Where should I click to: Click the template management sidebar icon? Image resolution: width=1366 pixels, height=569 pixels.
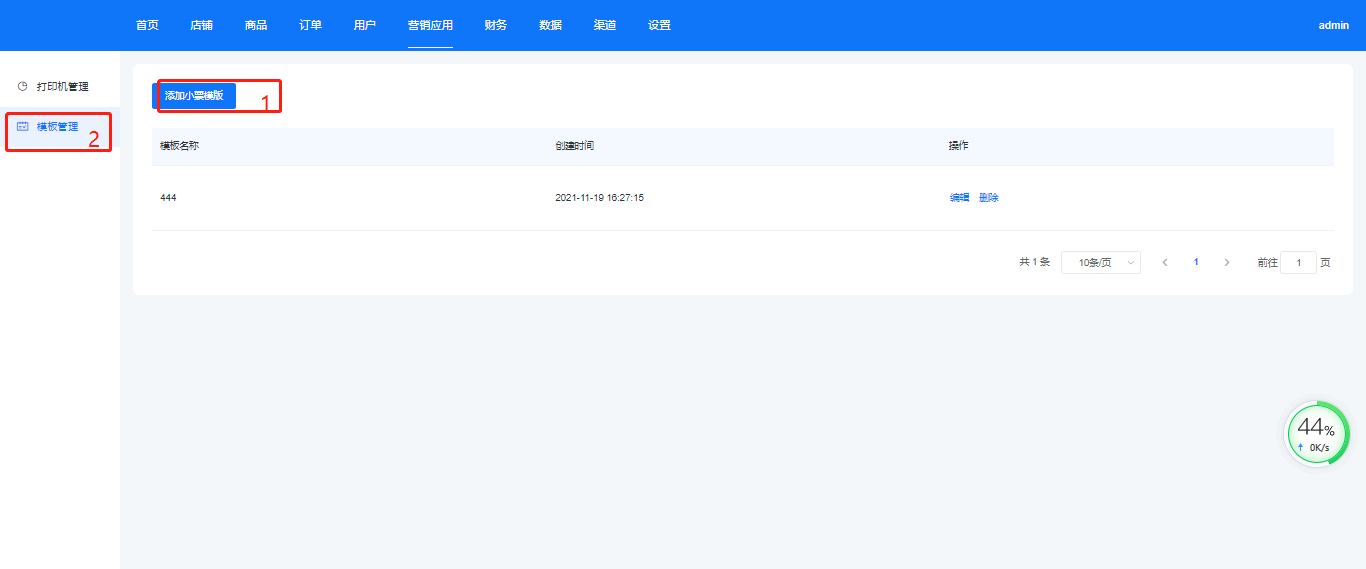23,127
